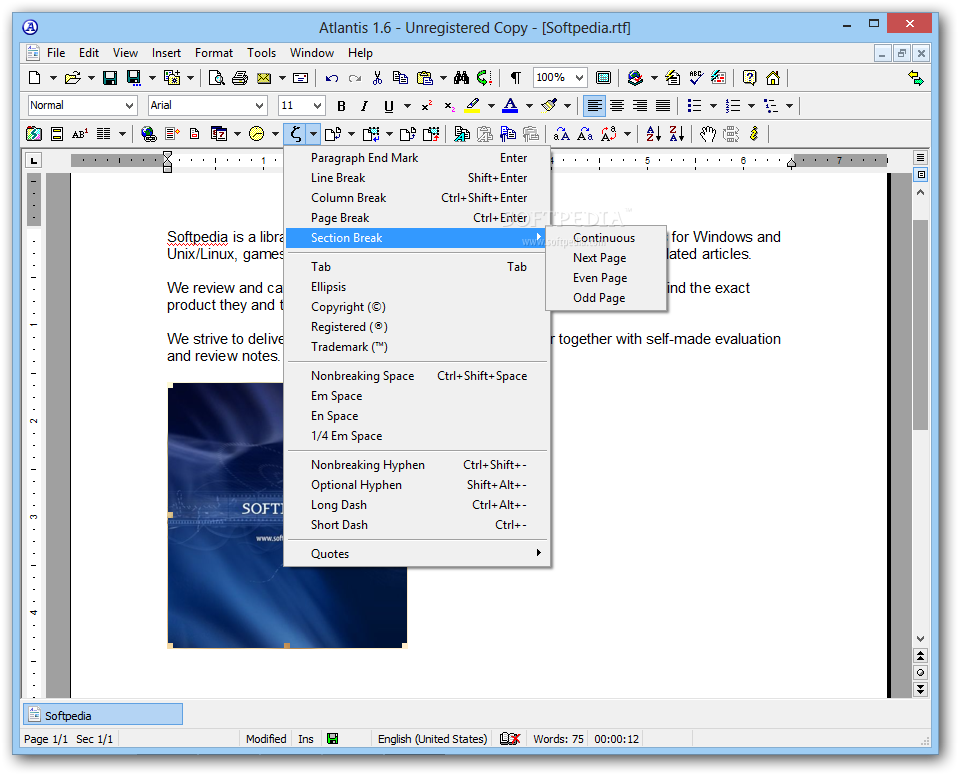Insert hyperlink globe icon
The width and height of the screenshot is (959, 775).
pos(149,133)
